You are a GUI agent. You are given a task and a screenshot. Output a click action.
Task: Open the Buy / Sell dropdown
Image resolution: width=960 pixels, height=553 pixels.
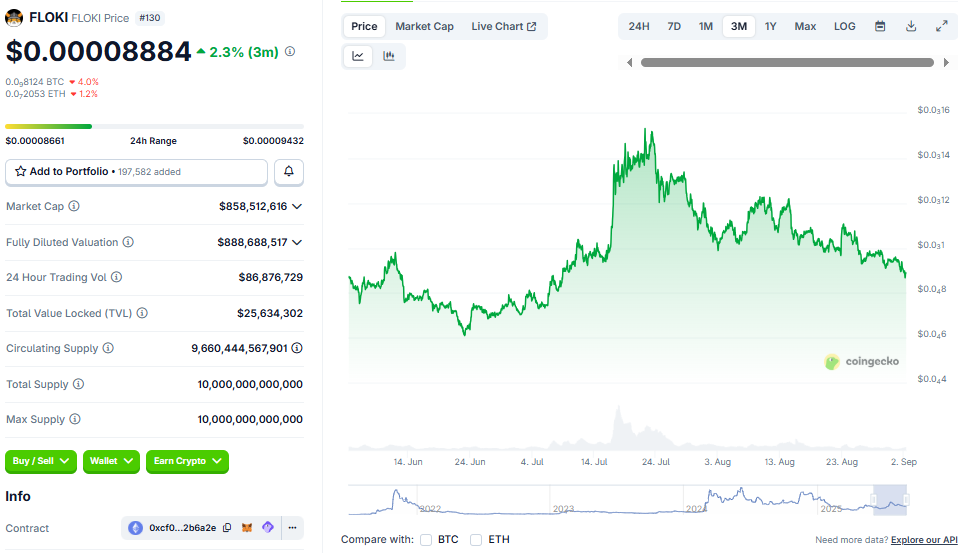41,461
